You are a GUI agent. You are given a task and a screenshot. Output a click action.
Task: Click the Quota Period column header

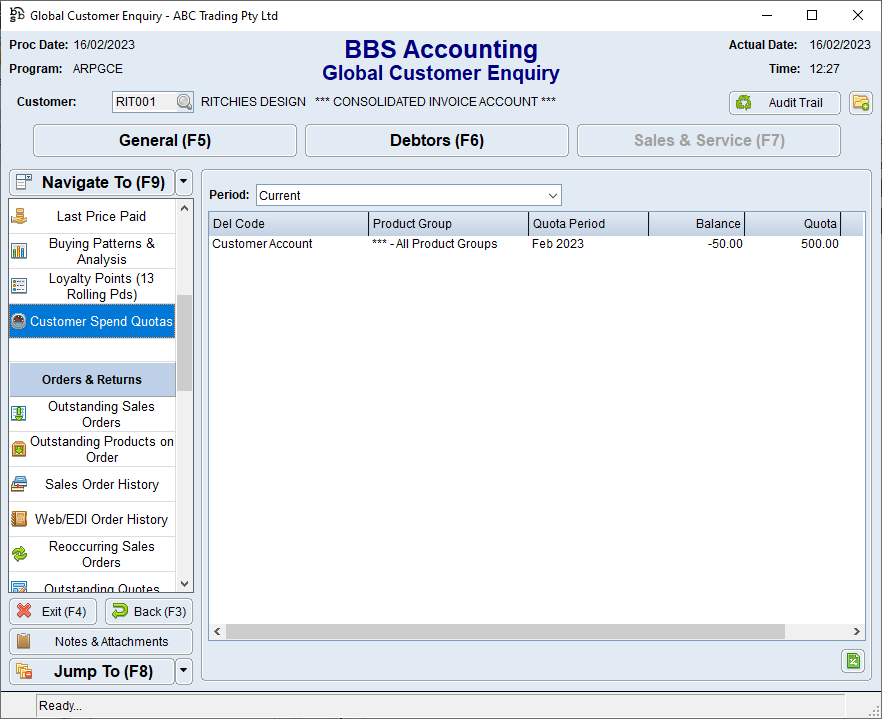point(588,224)
